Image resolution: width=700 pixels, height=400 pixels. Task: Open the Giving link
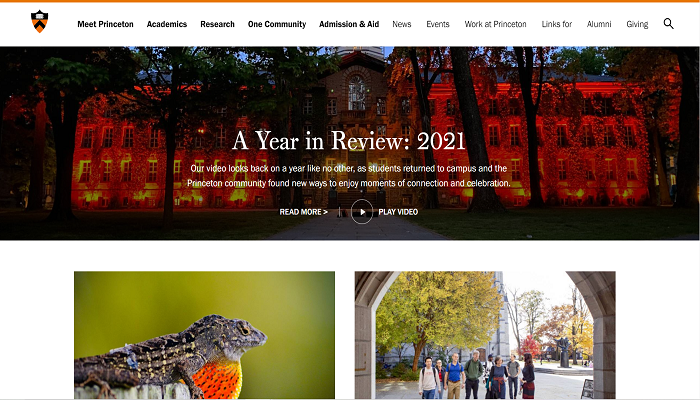click(x=637, y=24)
